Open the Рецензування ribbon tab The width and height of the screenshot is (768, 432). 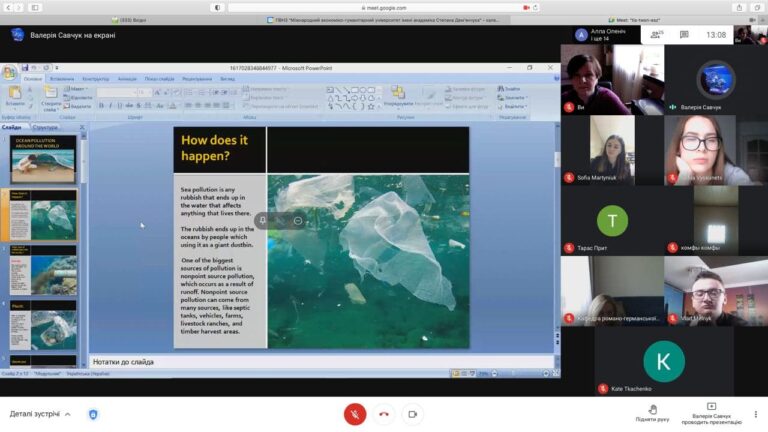(197, 79)
